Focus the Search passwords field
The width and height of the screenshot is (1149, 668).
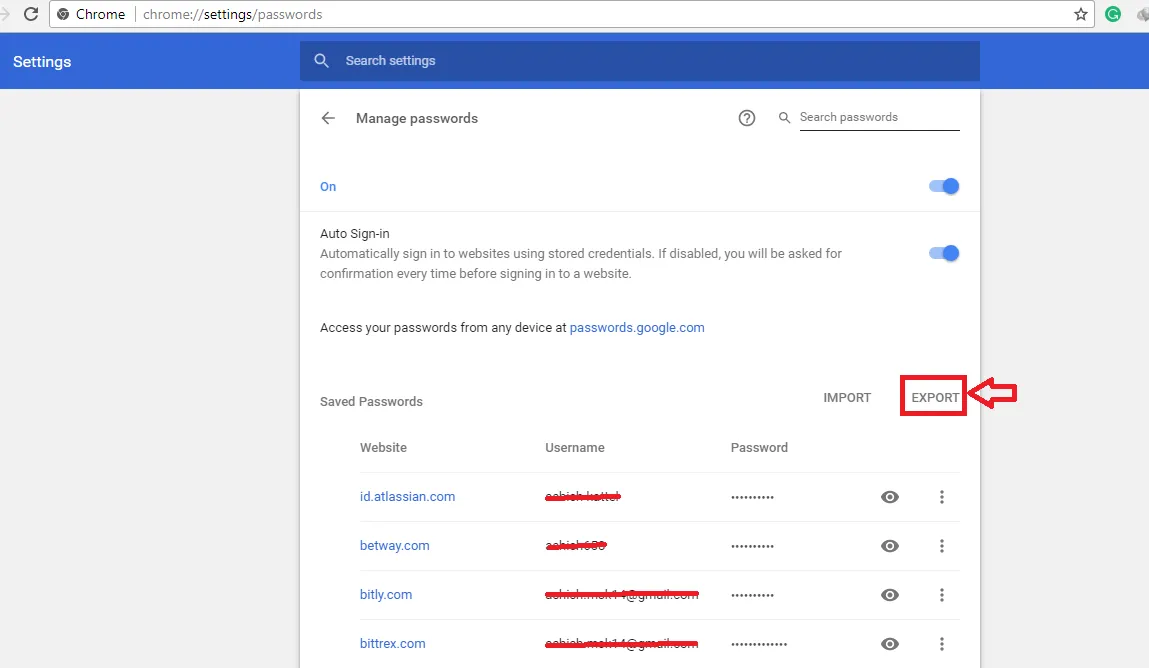tap(879, 117)
